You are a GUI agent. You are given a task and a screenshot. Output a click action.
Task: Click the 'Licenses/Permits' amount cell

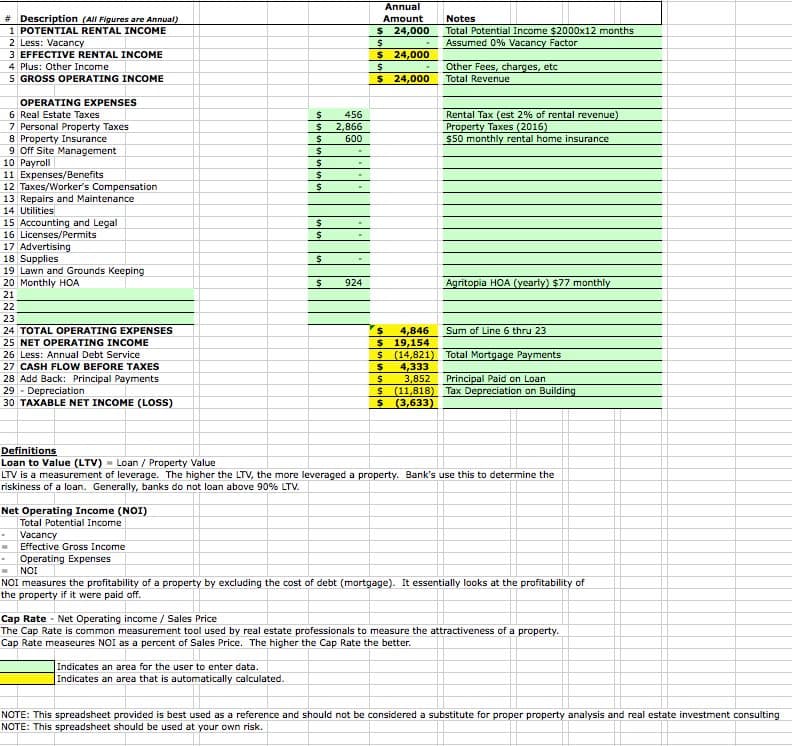339,235
